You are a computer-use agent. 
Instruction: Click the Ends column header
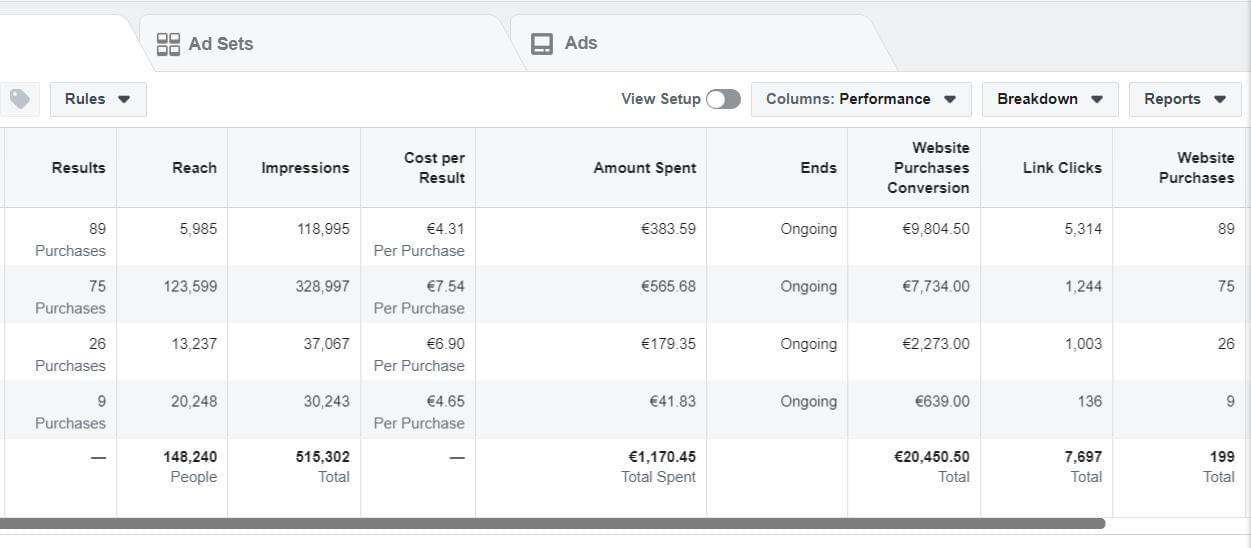pos(818,168)
